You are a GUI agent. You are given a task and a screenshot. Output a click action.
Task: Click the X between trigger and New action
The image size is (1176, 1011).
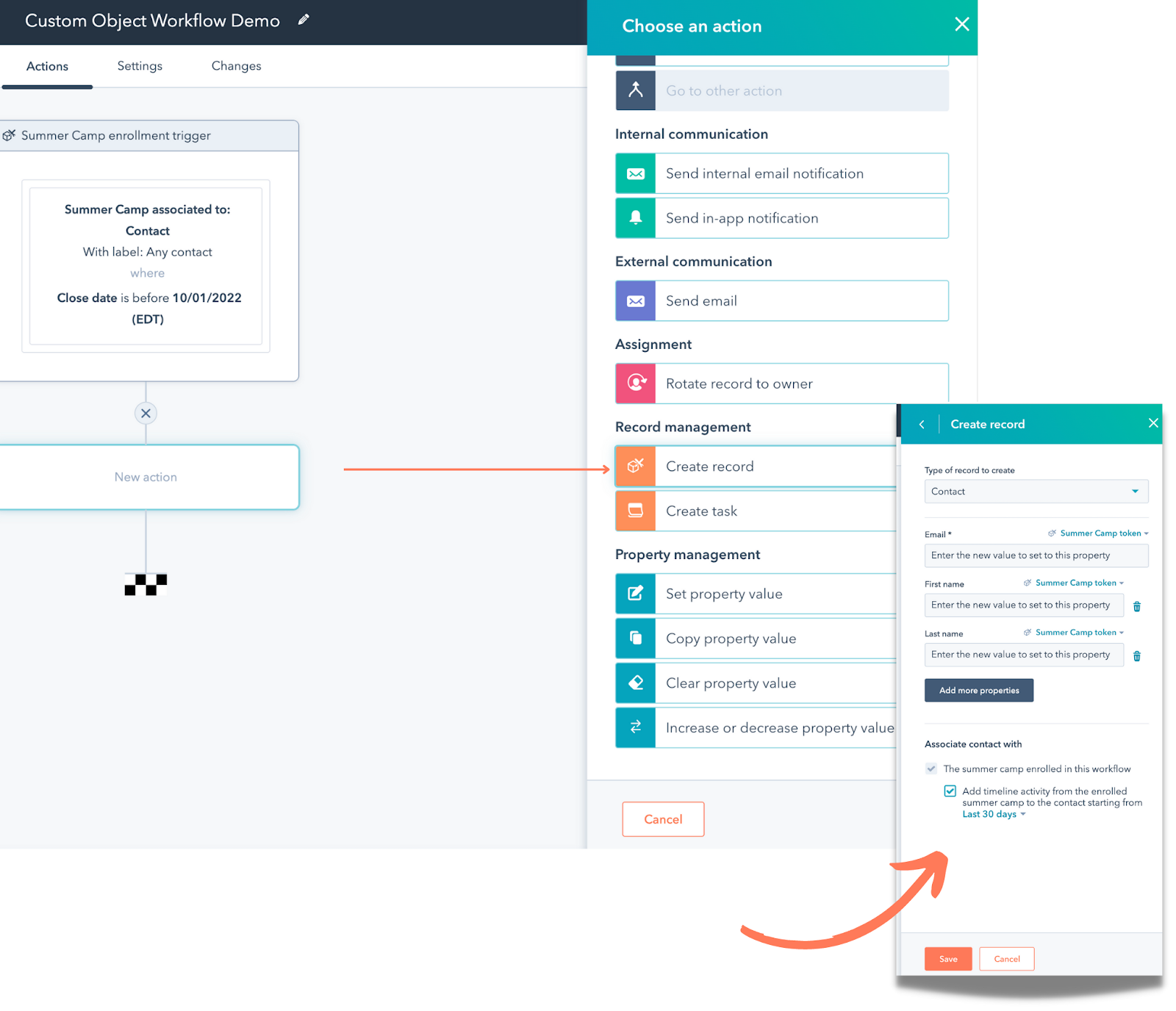click(x=146, y=413)
